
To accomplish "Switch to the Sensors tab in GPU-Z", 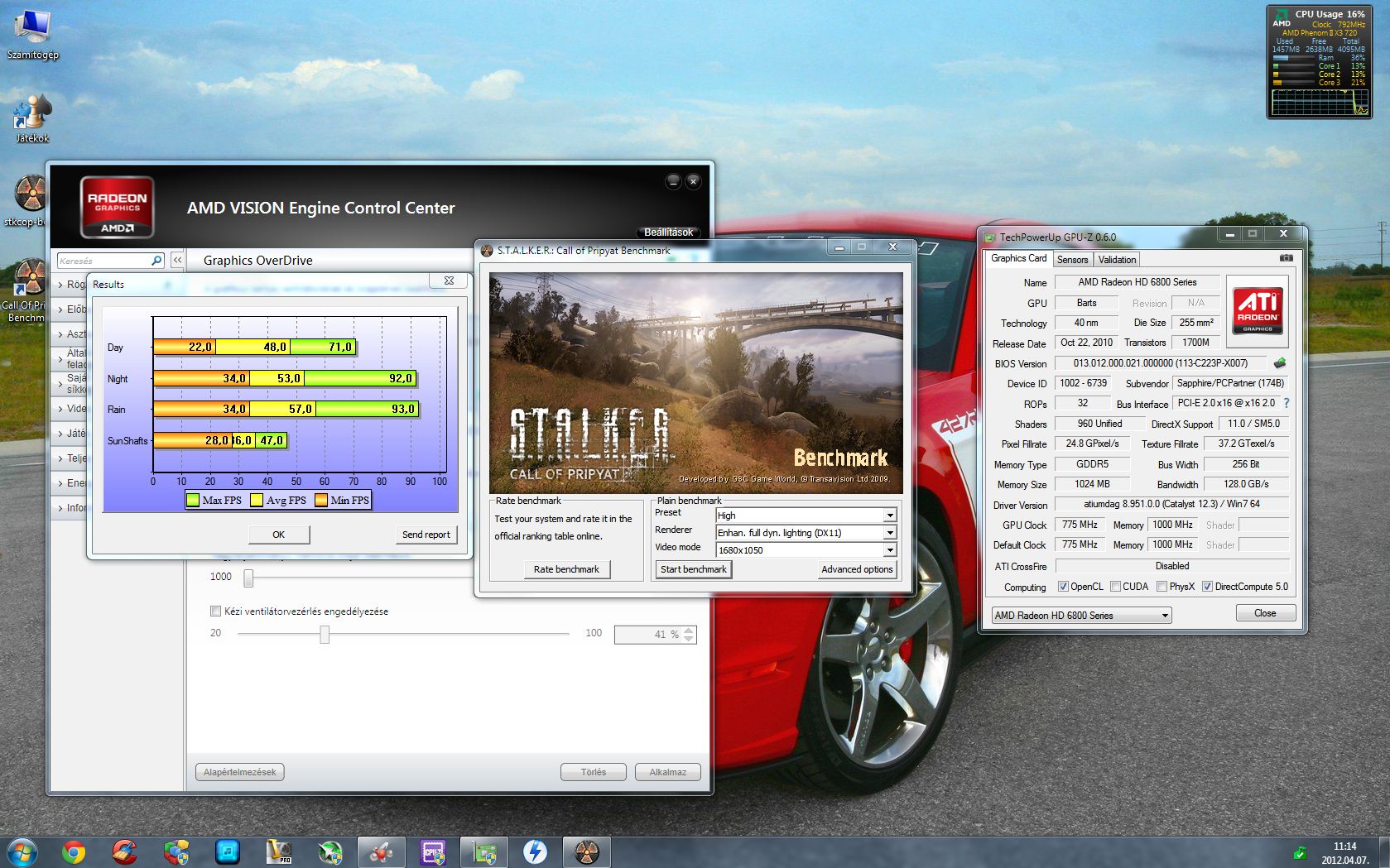I will (1072, 259).
